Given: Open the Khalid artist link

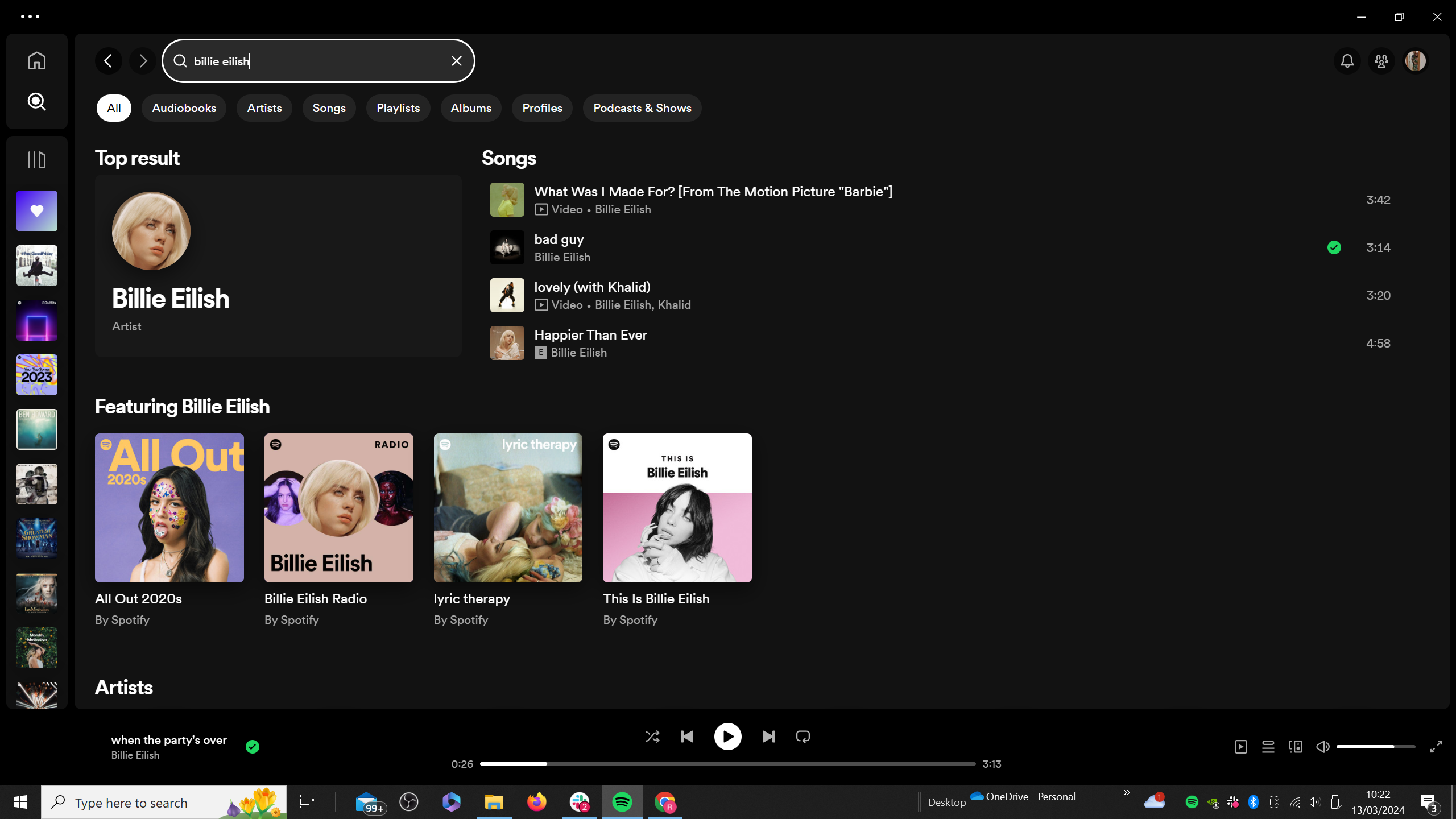Looking at the screenshot, I should [675, 305].
